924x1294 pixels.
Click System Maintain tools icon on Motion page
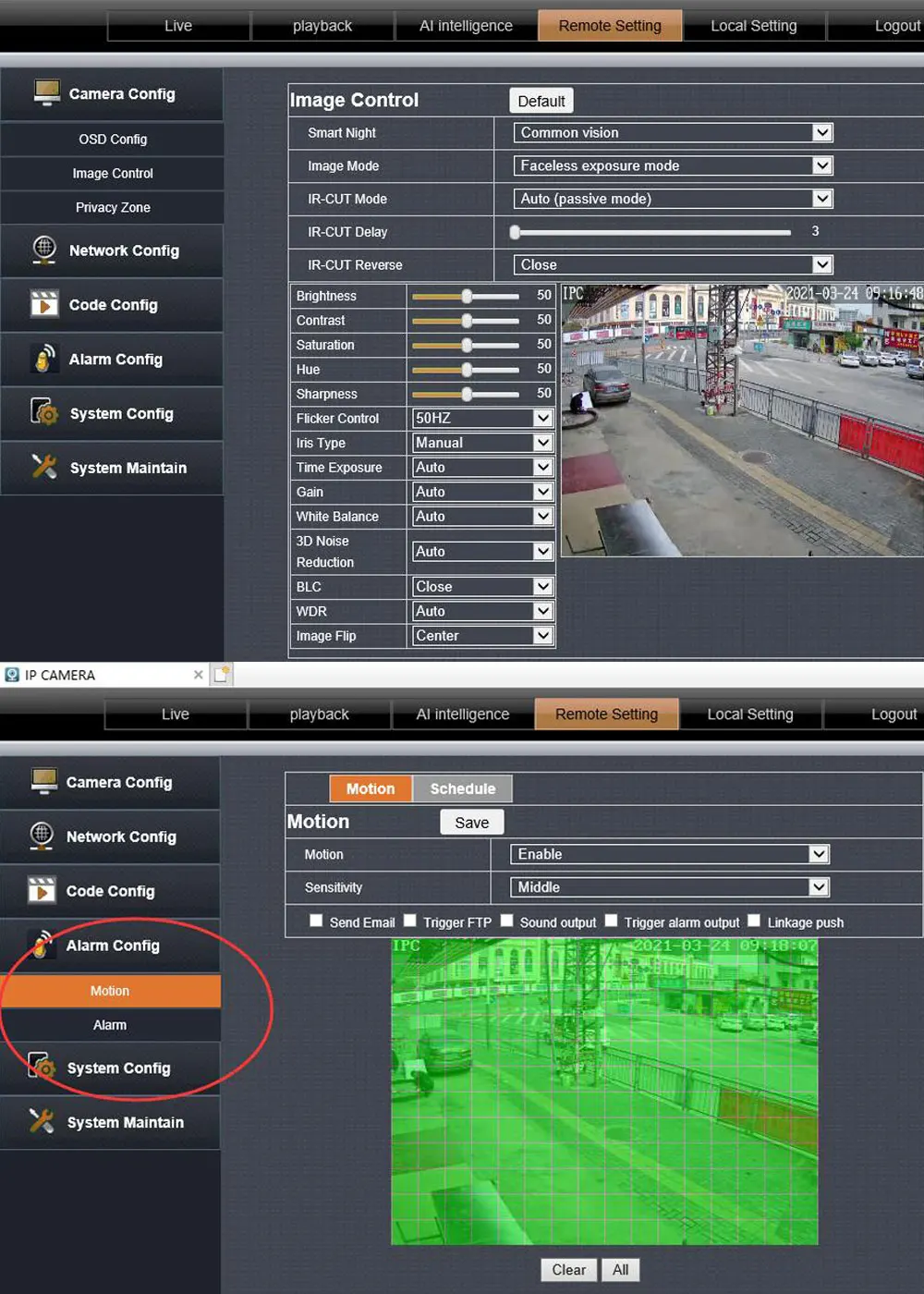tap(42, 1121)
